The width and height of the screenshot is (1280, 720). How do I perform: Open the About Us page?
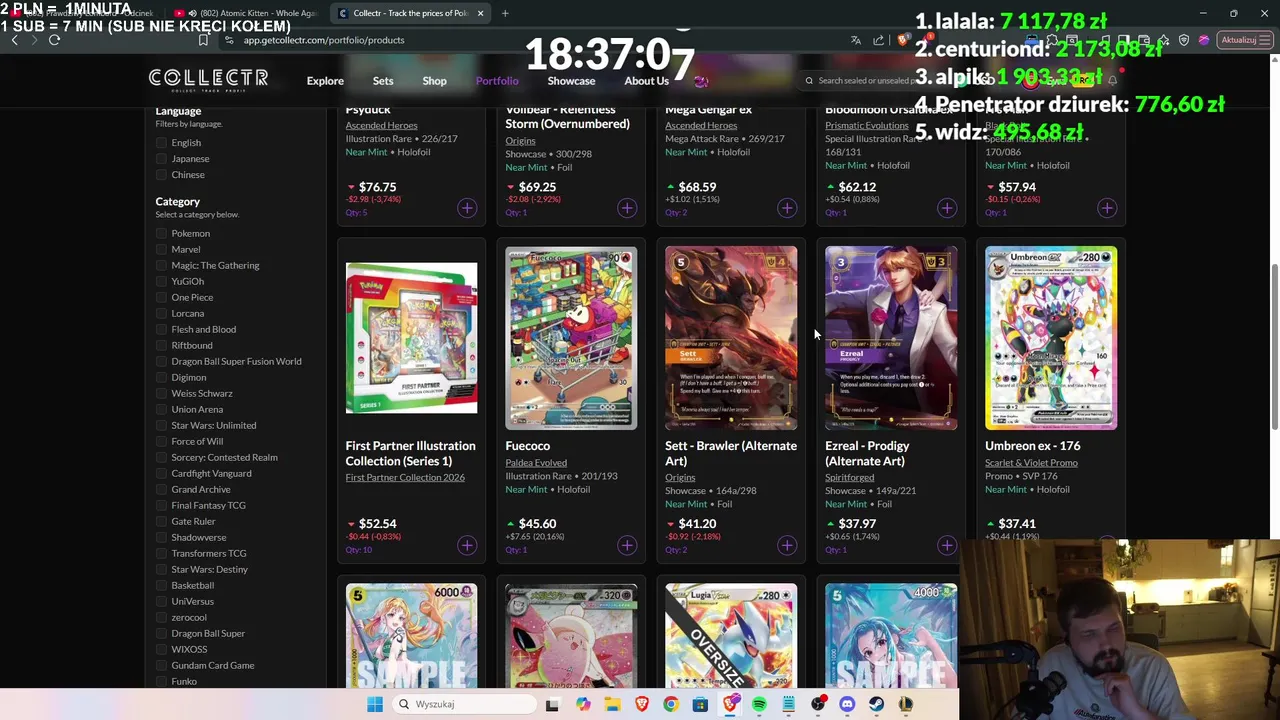[646, 81]
